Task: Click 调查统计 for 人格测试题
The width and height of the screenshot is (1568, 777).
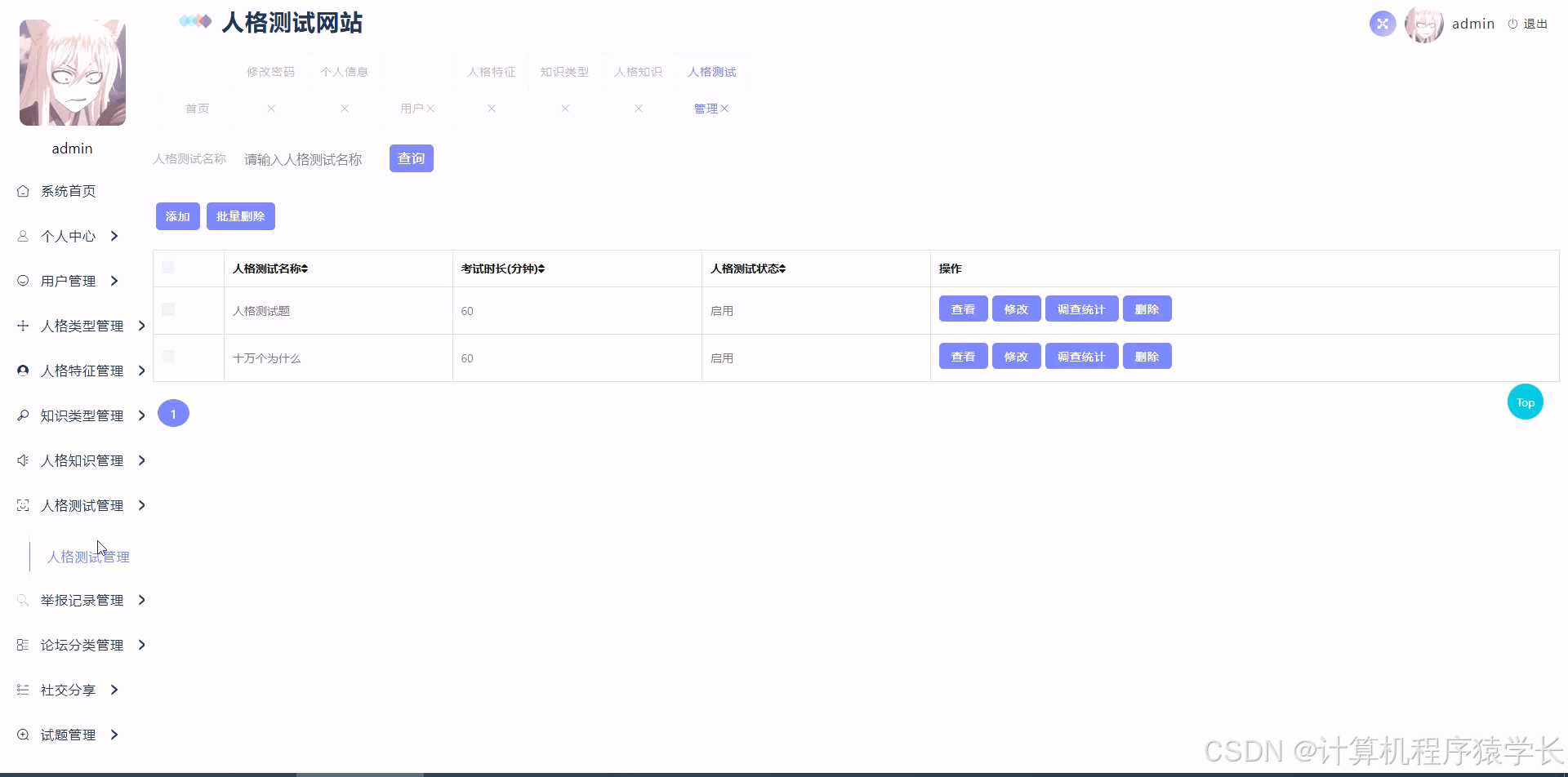Action: tap(1081, 309)
